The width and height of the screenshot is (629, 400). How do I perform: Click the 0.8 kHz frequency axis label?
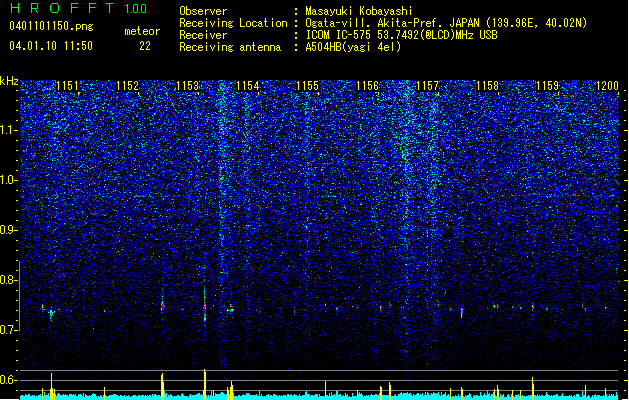[9, 280]
